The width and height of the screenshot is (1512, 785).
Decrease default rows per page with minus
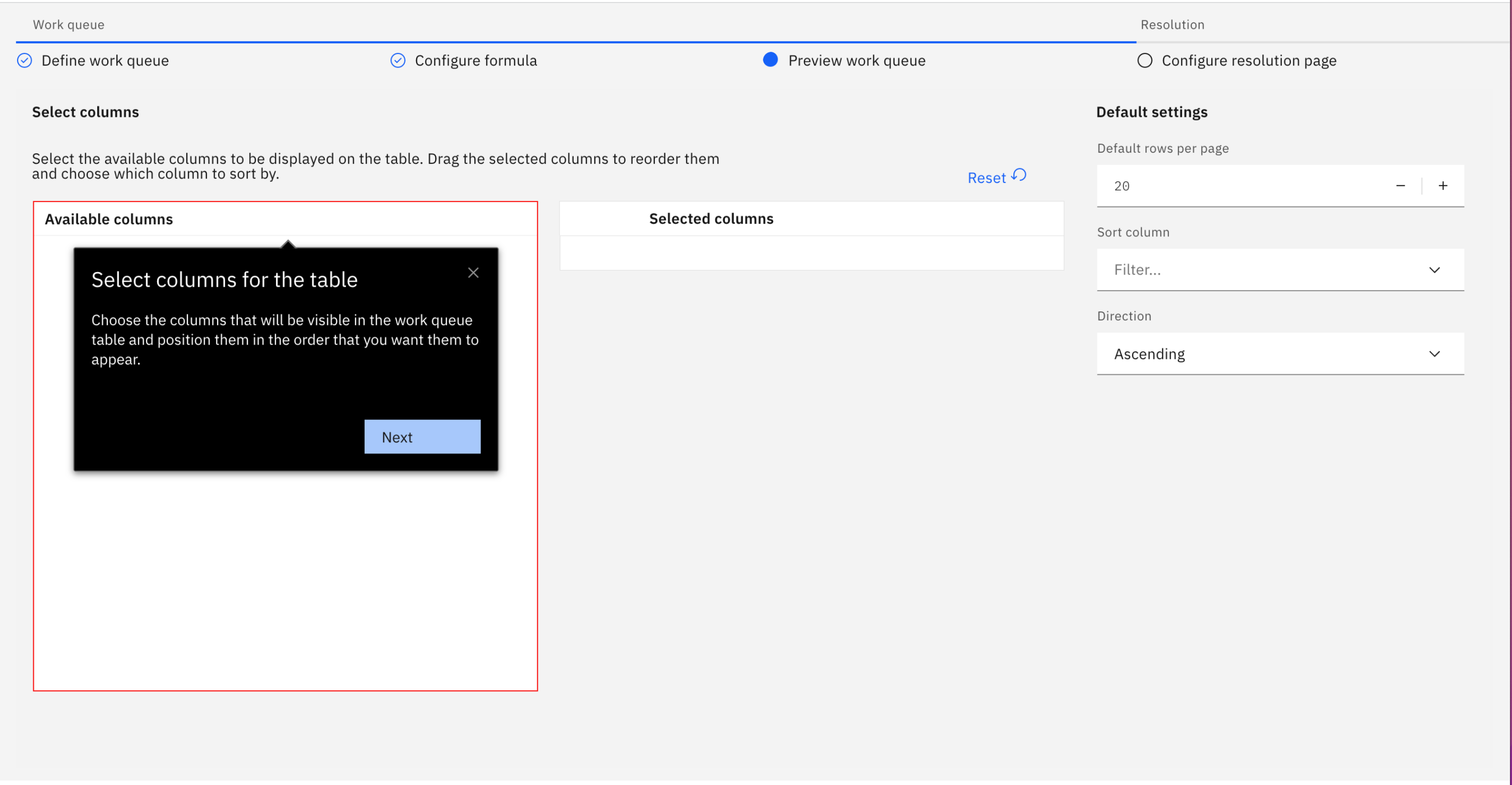[x=1401, y=186]
